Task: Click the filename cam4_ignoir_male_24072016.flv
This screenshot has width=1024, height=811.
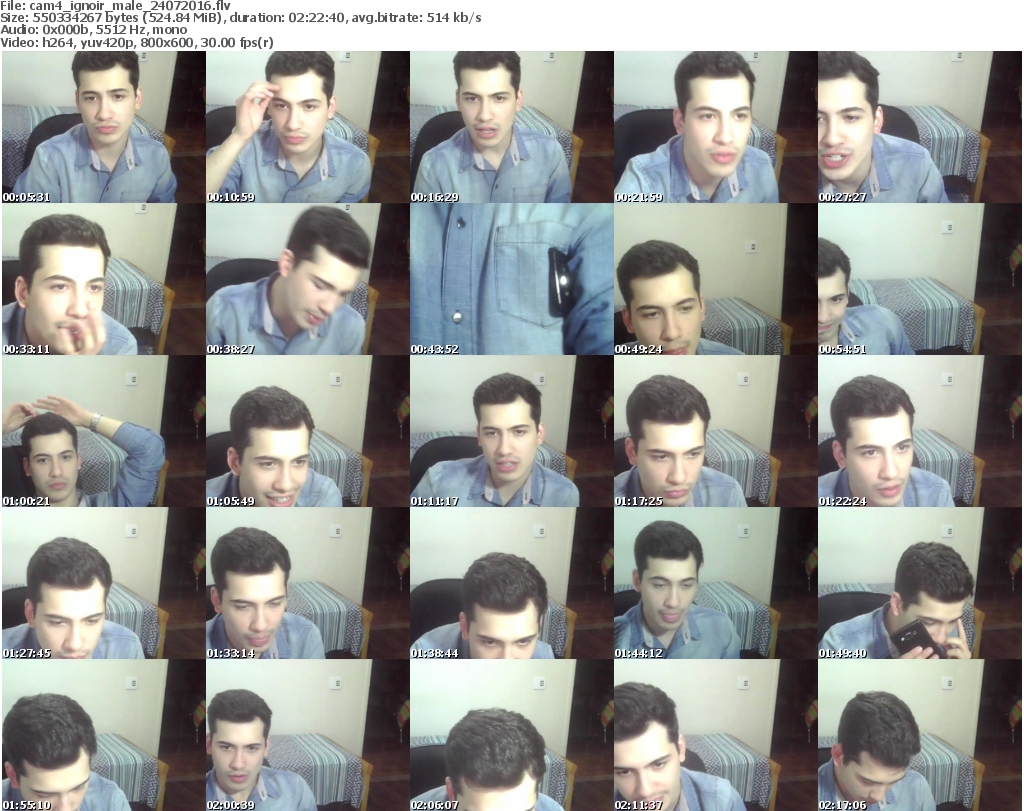Action: pyautogui.click(x=130, y=6)
